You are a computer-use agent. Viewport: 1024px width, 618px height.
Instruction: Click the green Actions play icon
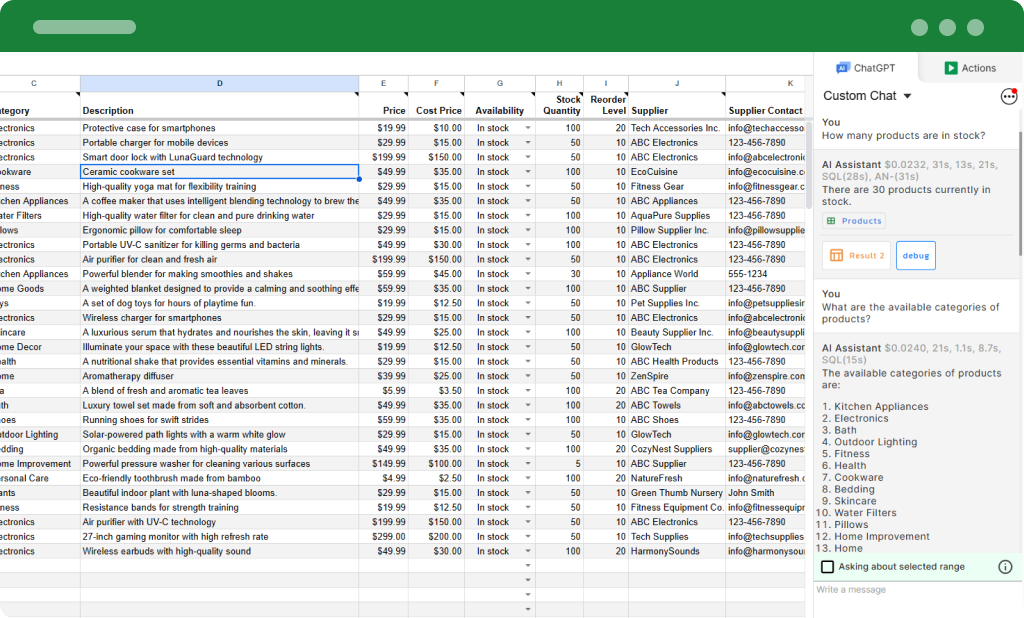click(951, 68)
